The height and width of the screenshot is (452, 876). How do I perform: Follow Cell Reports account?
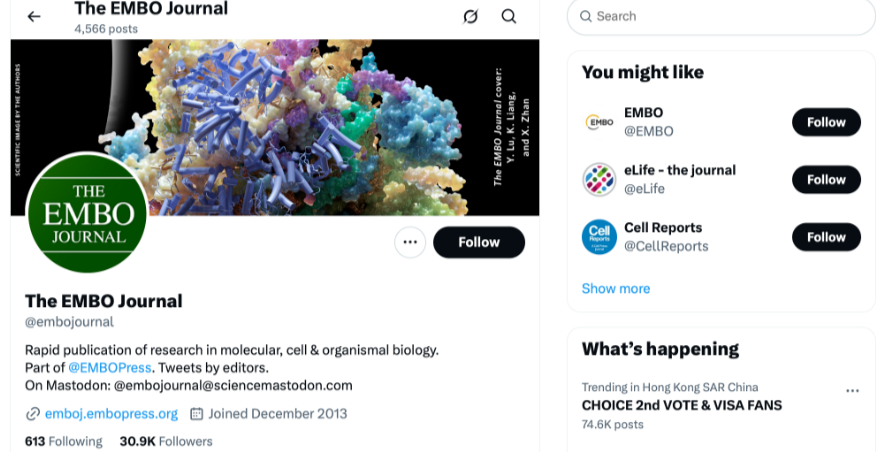(x=826, y=237)
